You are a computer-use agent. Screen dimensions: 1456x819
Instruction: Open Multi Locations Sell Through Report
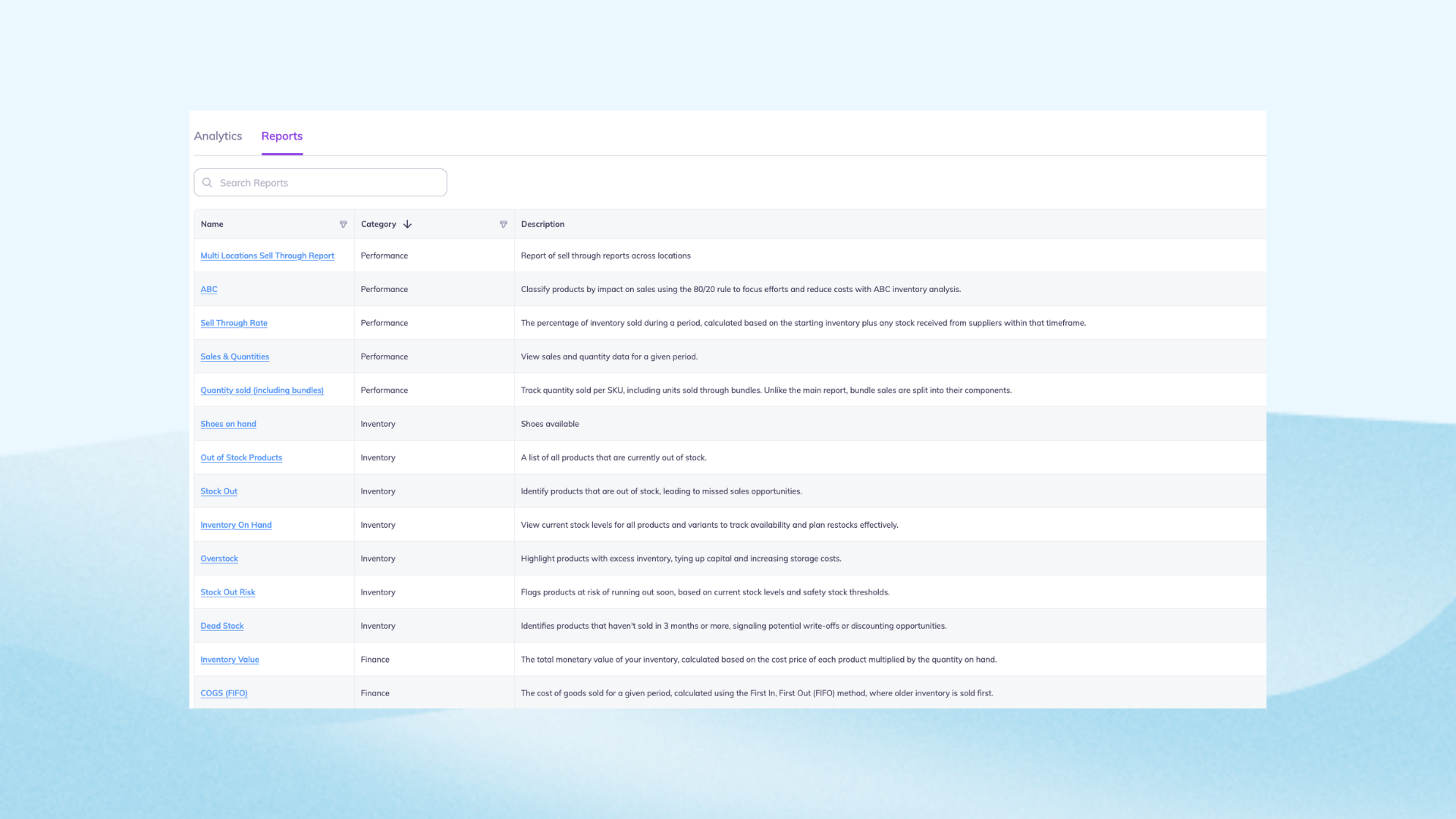pos(267,256)
